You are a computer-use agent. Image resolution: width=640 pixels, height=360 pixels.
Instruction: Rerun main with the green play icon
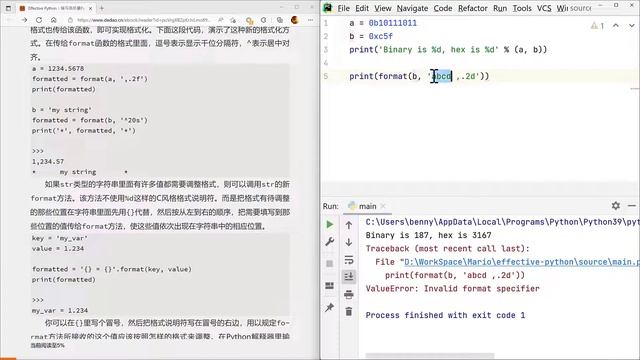(330, 224)
